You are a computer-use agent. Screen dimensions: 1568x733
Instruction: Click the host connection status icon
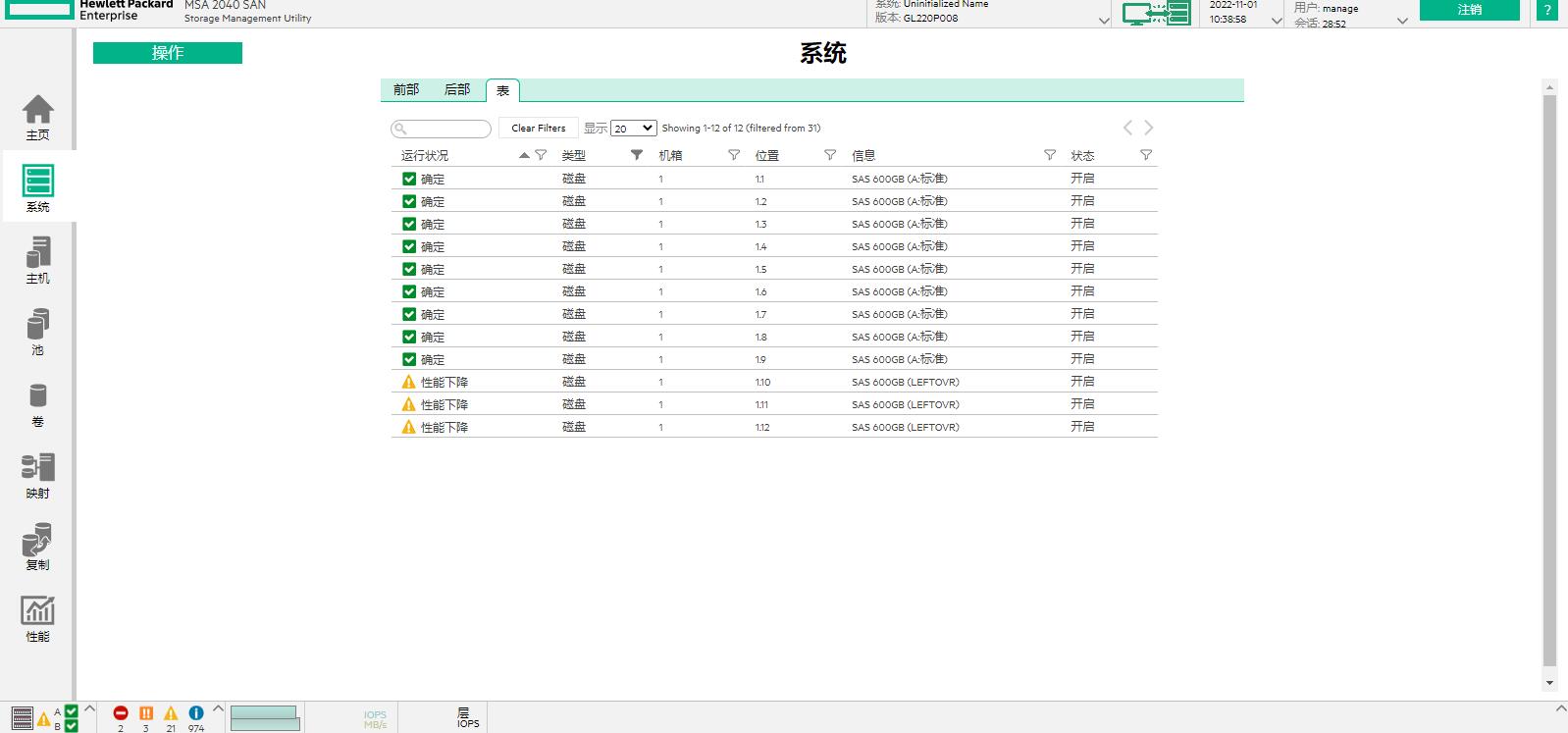tap(1156, 14)
